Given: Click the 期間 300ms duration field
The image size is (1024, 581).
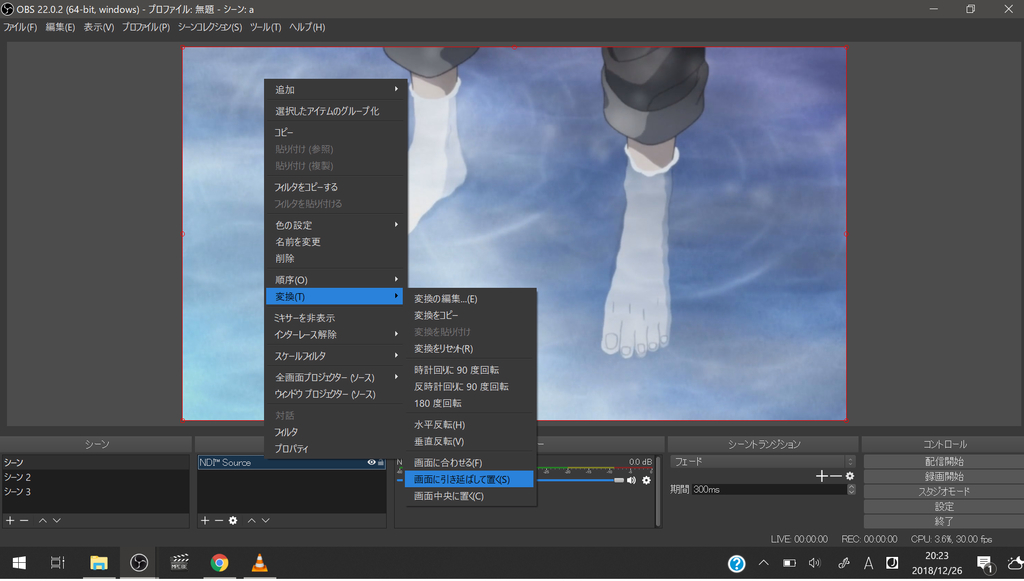Looking at the screenshot, I should pos(769,490).
